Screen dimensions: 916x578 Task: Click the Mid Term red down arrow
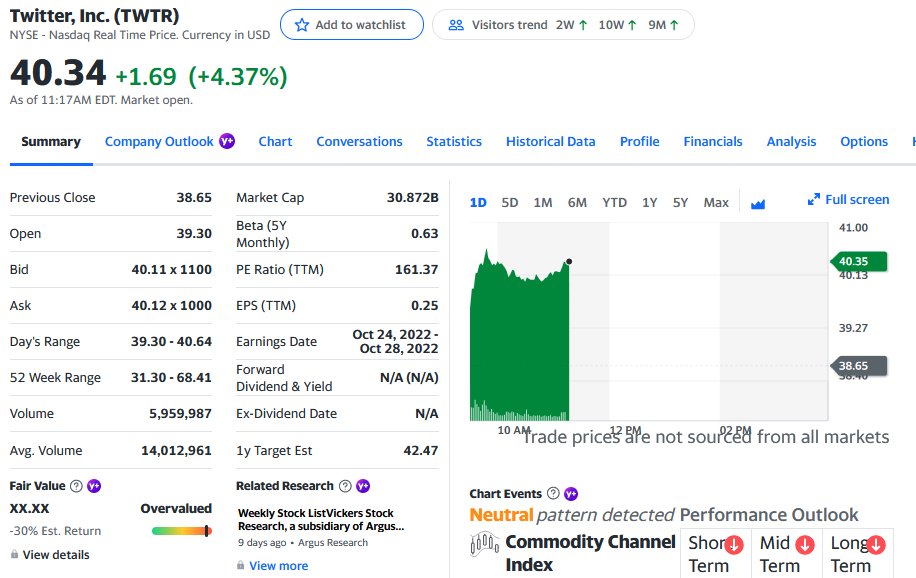(x=805, y=545)
